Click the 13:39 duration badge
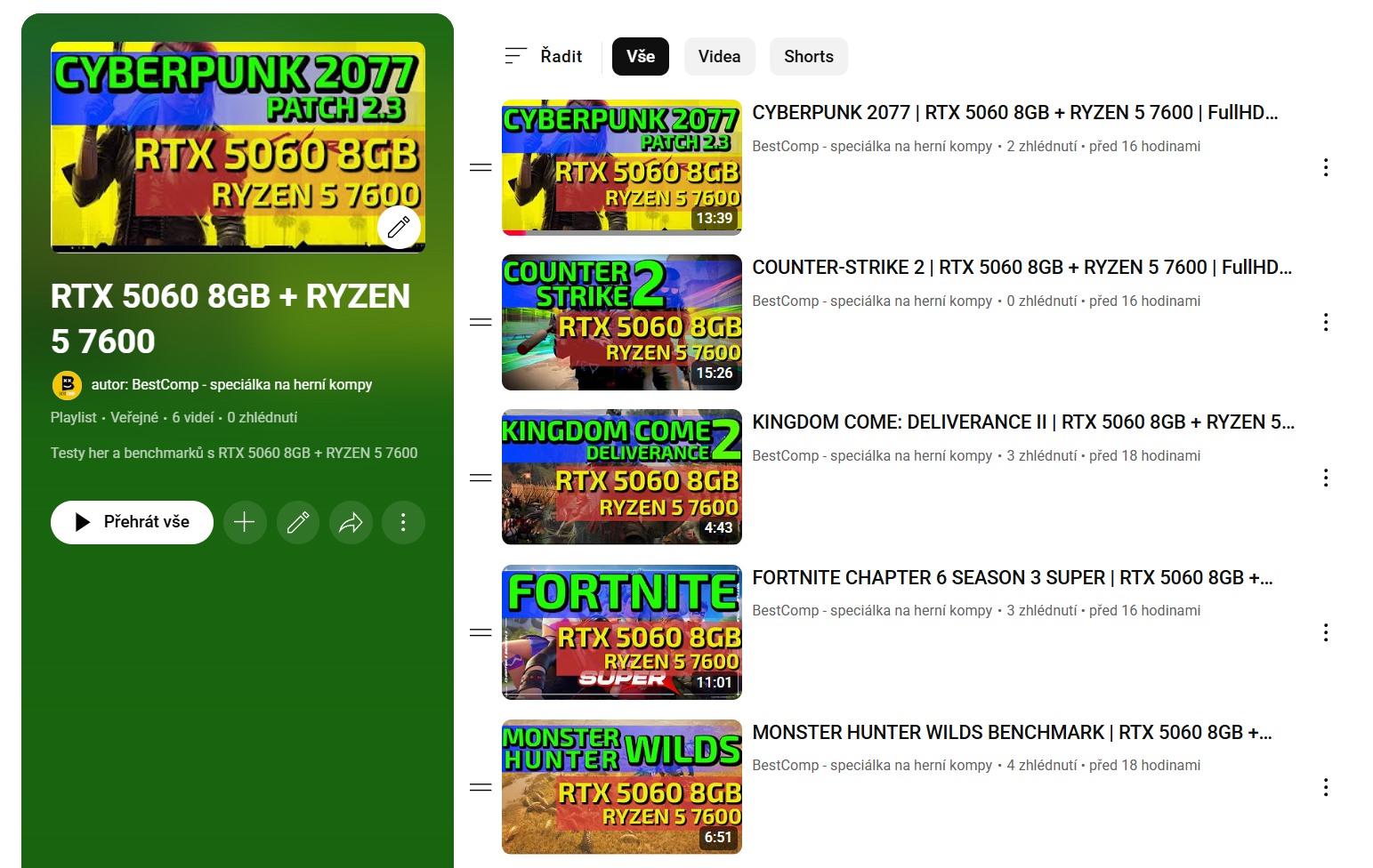This screenshot has height=868, width=1373. [715, 218]
